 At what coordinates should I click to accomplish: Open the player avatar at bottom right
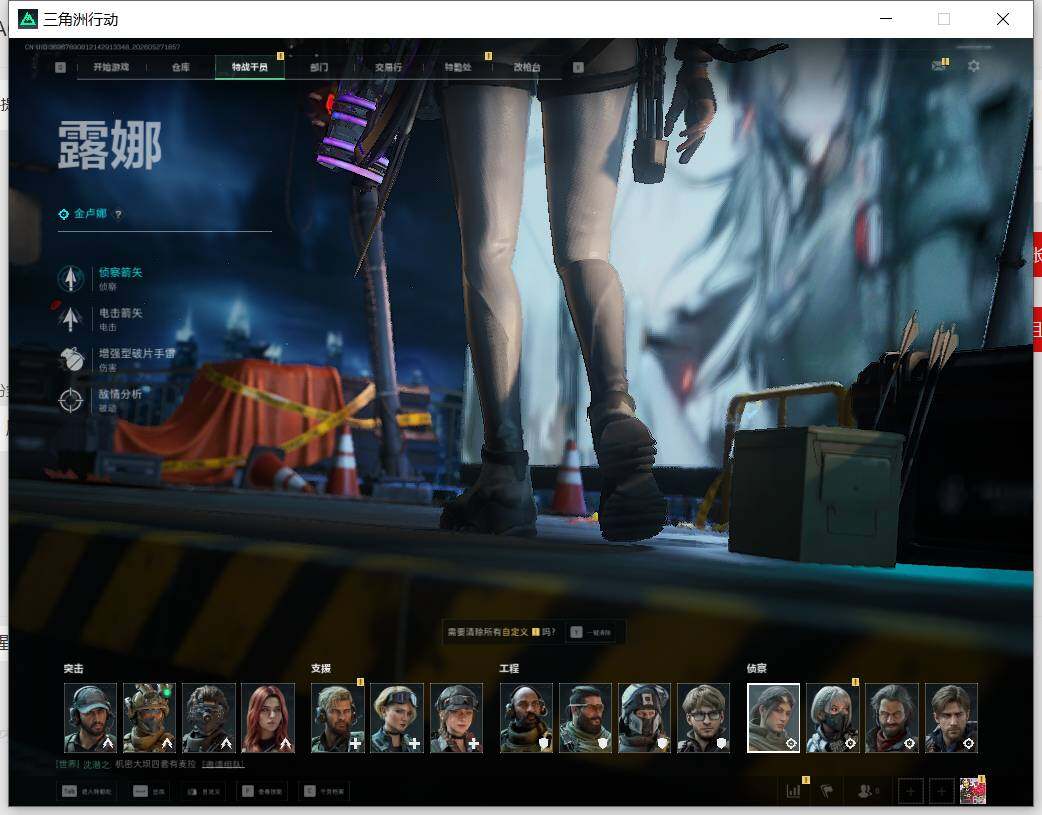pos(972,790)
